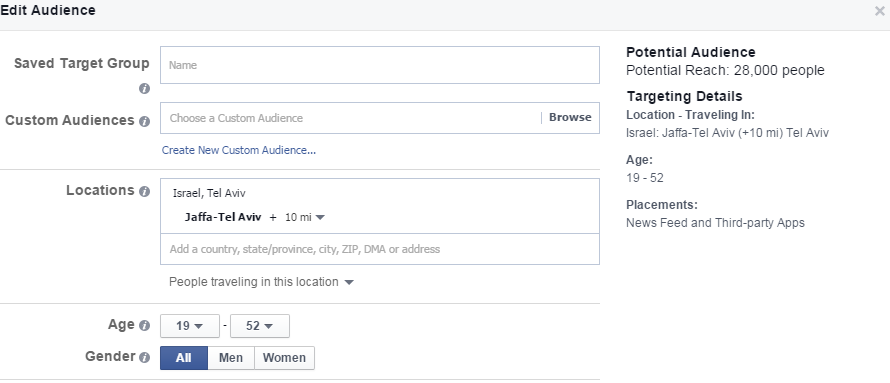Click the Israel, Tel Aviv location header

209,193
